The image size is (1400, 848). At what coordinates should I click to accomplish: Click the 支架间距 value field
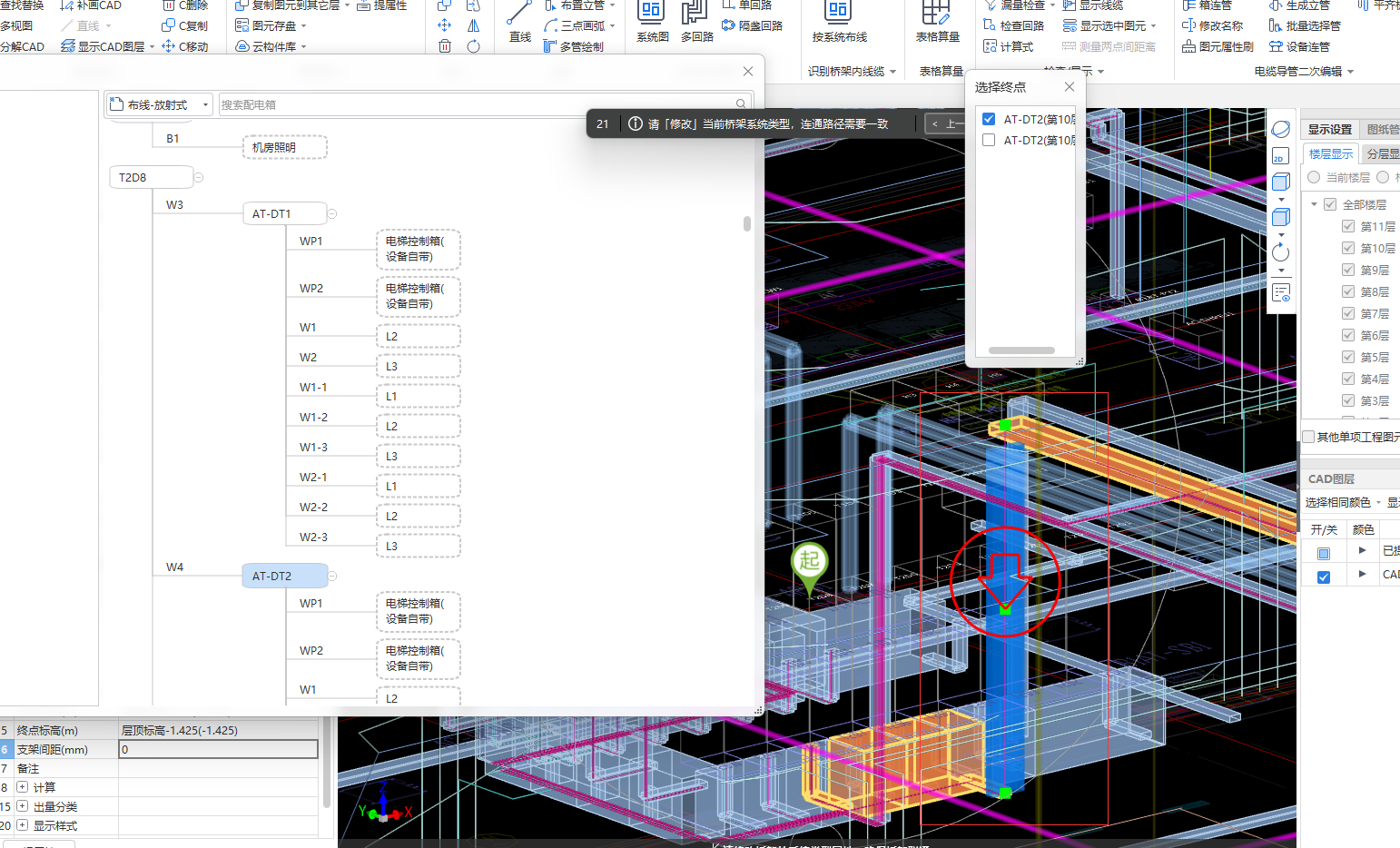pyautogui.click(x=218, y=749)
